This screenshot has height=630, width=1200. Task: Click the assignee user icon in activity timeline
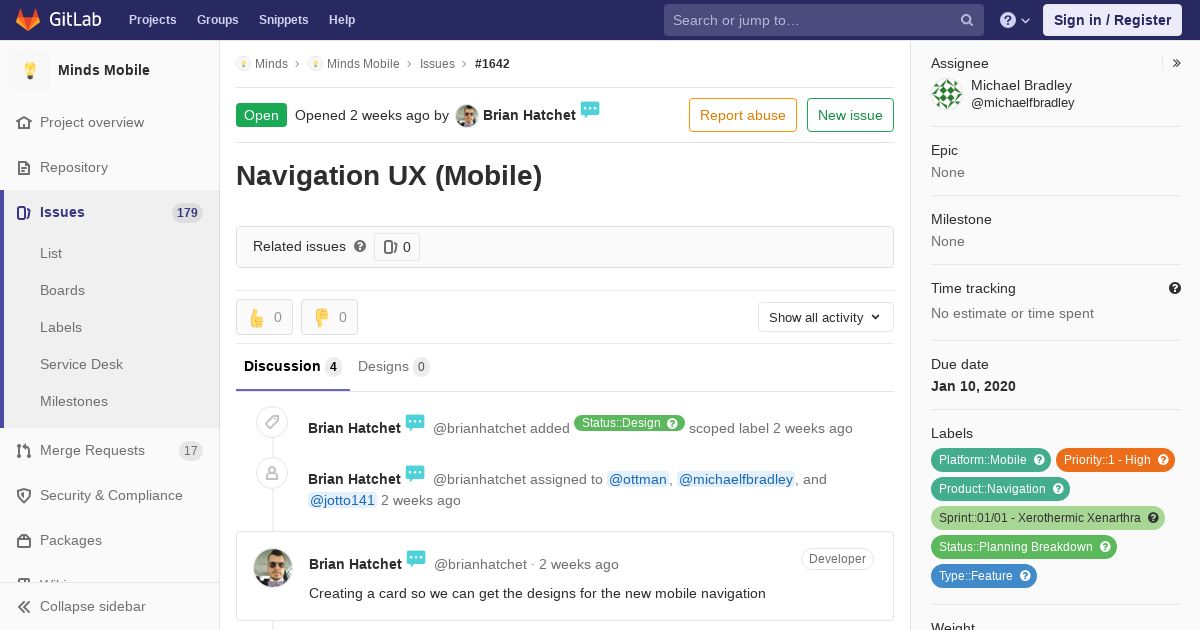click(272, 473)
